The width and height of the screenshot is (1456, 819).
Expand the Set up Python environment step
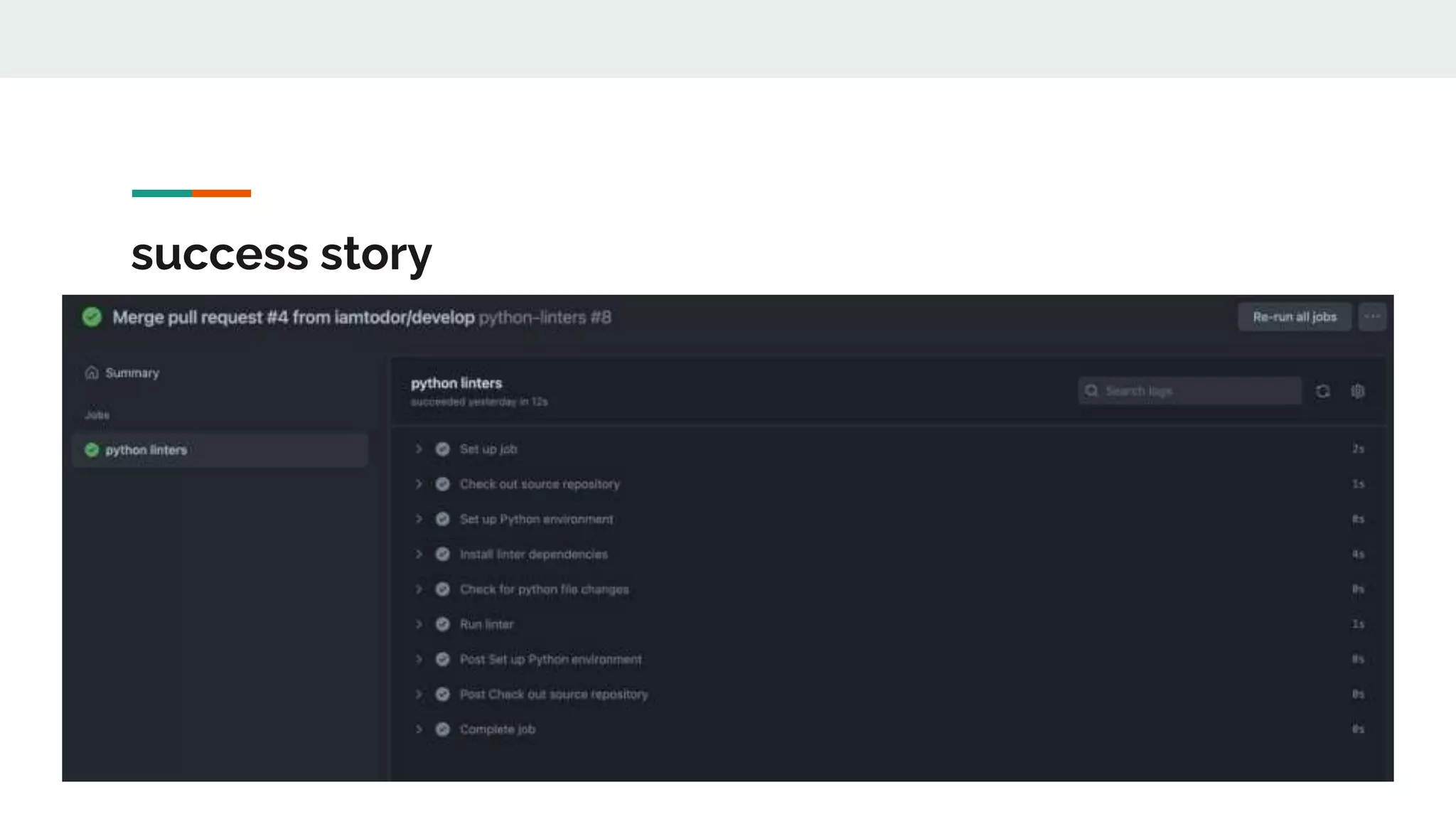tap(419, 519)
